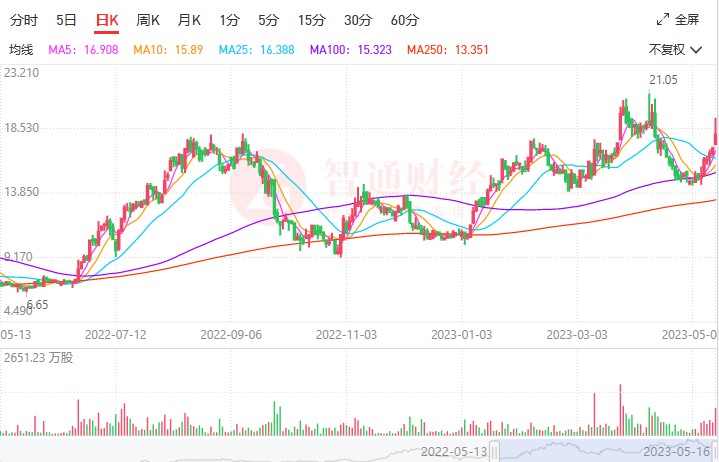Toggle the MA25 indicator line
This screenshot has width=719, height=462.
click(x=256, y=49)
